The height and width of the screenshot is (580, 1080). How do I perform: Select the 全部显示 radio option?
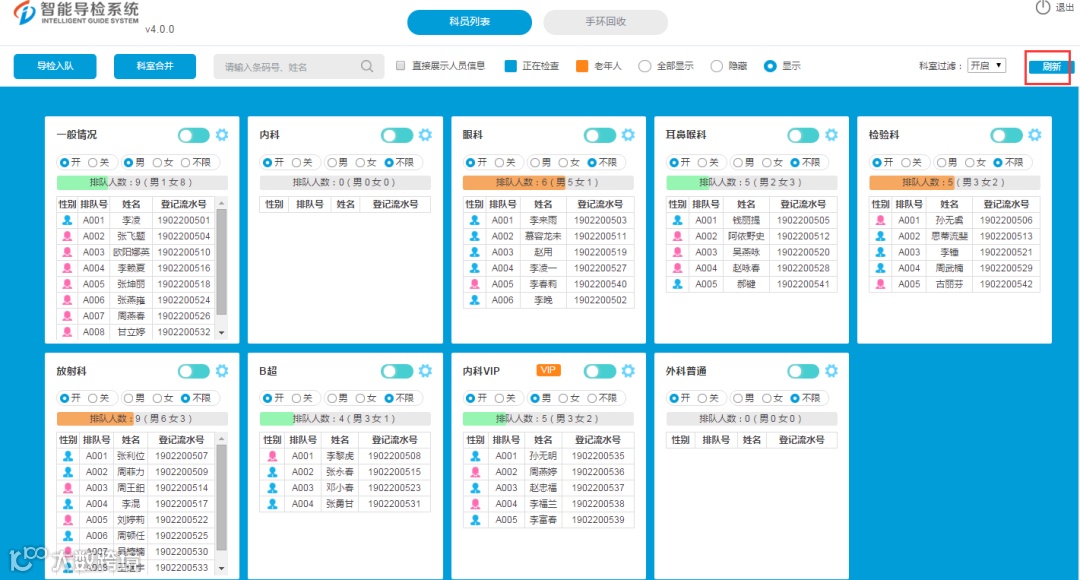645,66
